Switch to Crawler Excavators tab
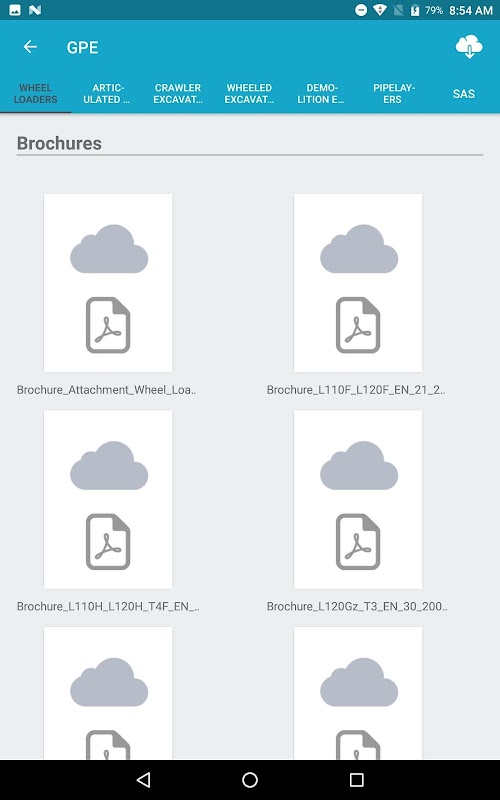 point(178,93)
